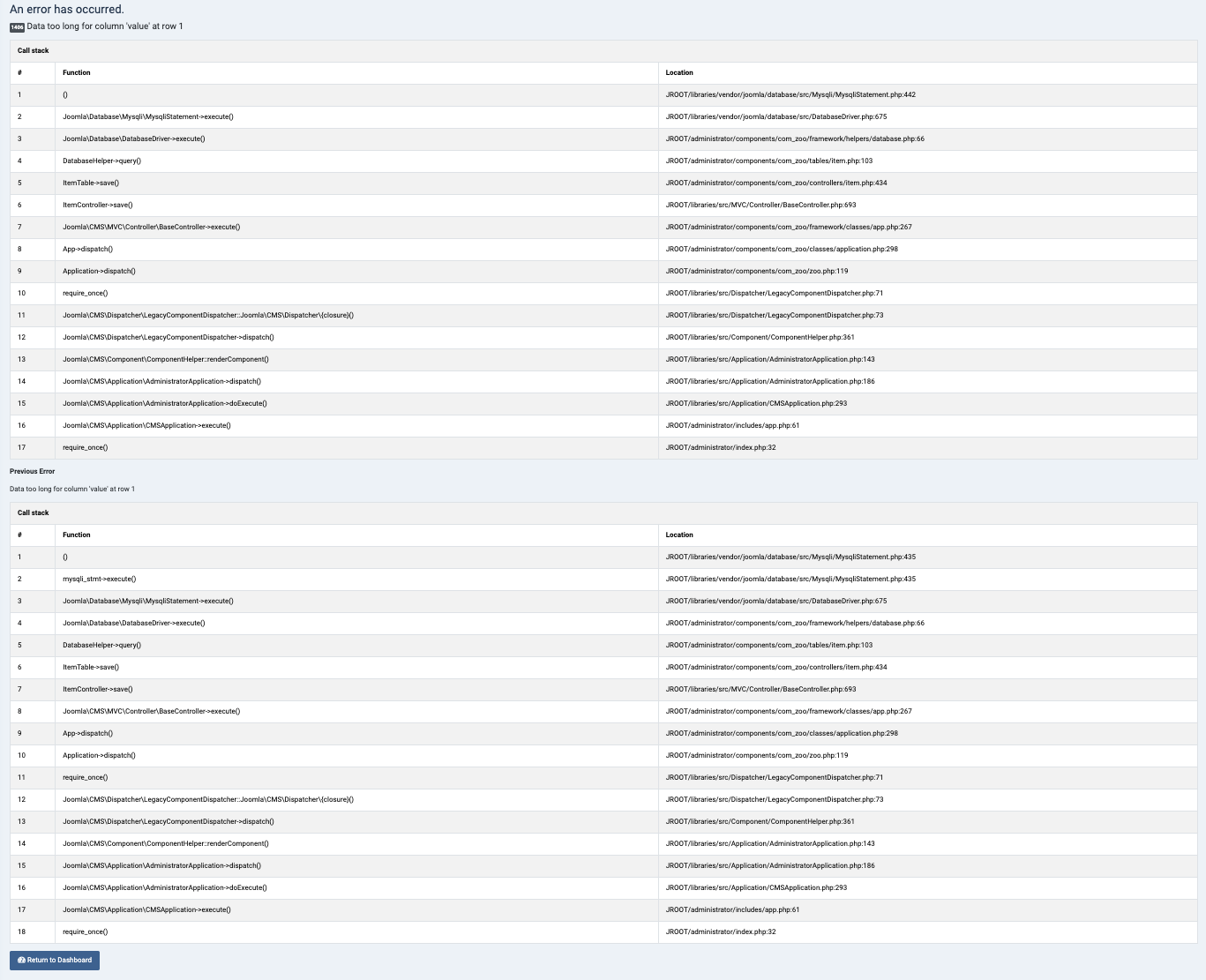Click index.php:32 location in first call stack
The image size is (1206, 980).
click(721, 447)
